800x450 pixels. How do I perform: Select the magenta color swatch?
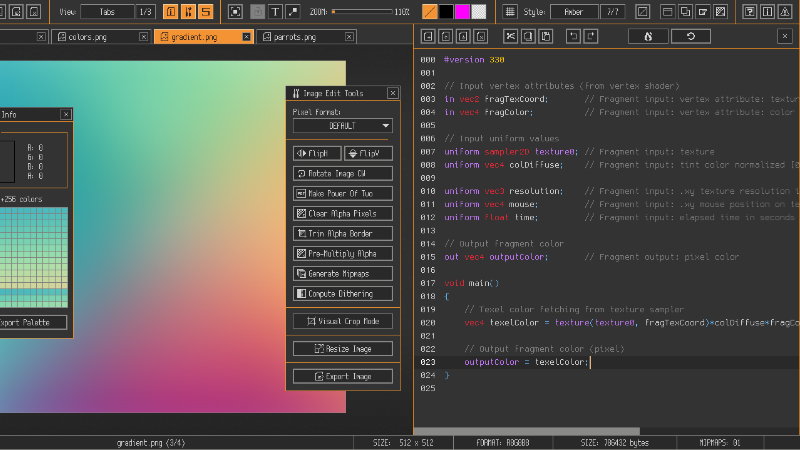(x=462, y=12)
